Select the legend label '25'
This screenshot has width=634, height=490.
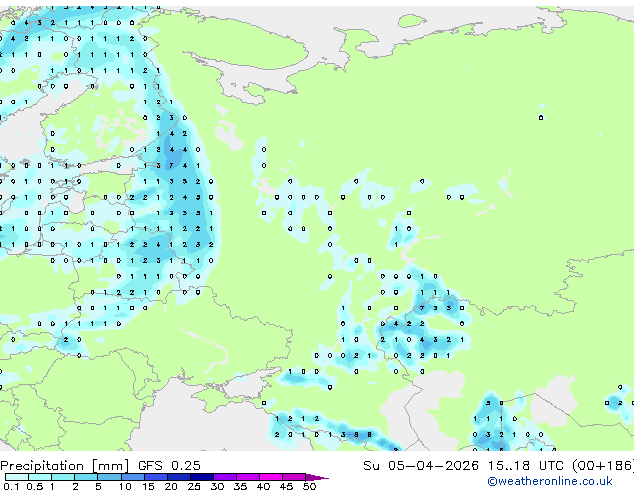click(x=194, y=486)
